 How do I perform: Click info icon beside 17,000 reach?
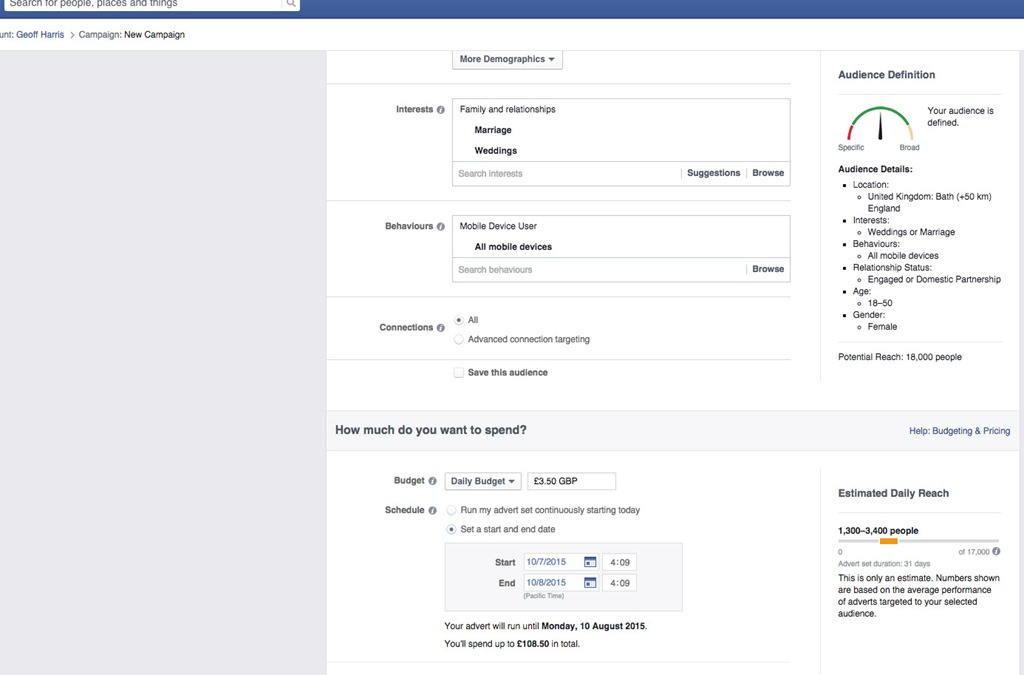point(996,551)
